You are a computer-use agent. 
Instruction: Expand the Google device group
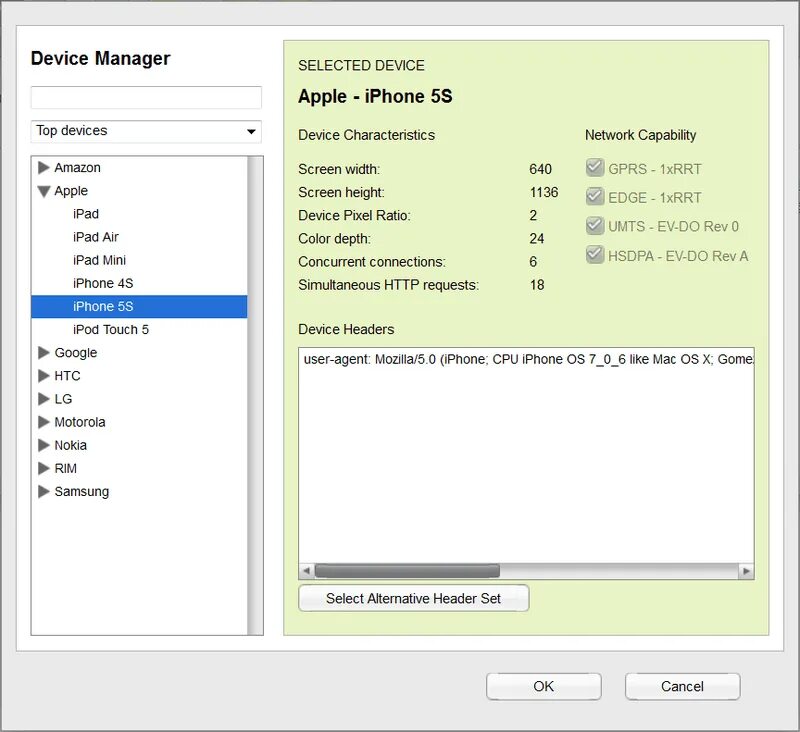point(44,352)
